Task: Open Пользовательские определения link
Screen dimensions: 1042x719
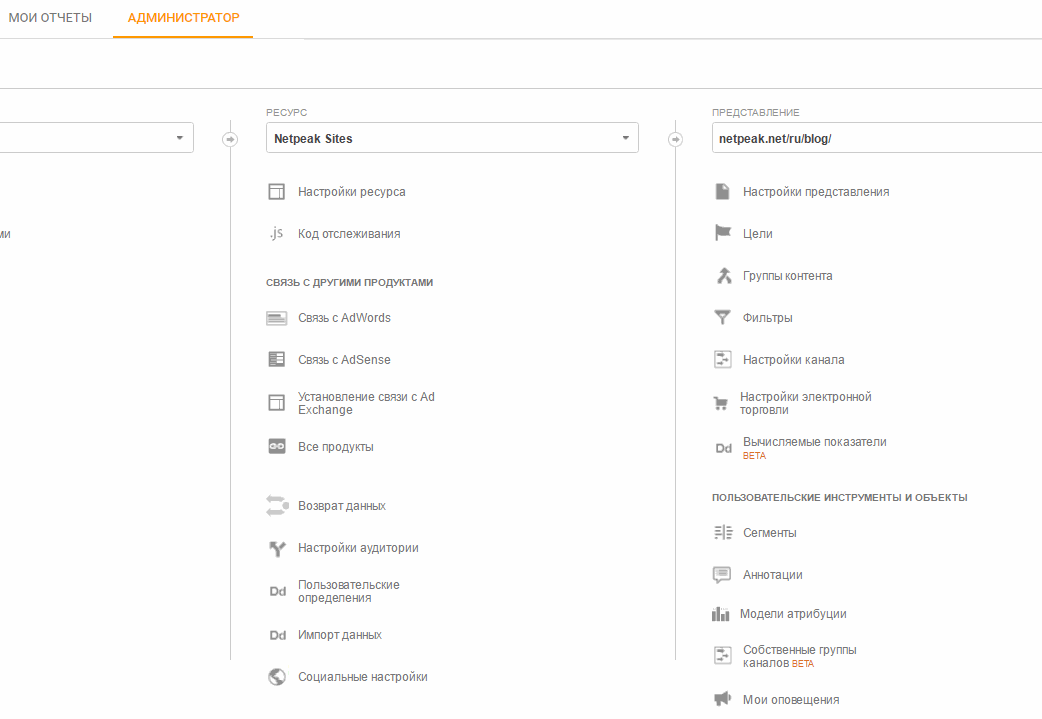Action: click(349, 591)
